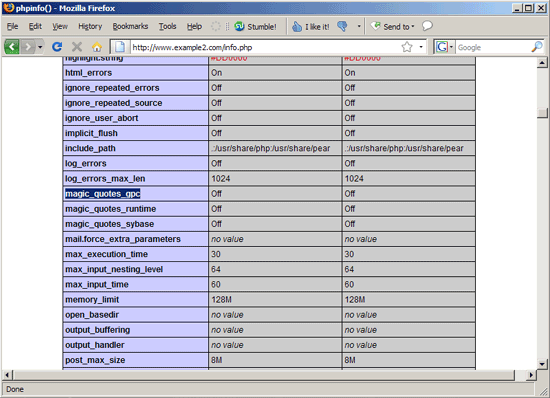This screenshot has height=398, width=550.
Task: Reload the page with the refresh icon
Action: [57, 47]
